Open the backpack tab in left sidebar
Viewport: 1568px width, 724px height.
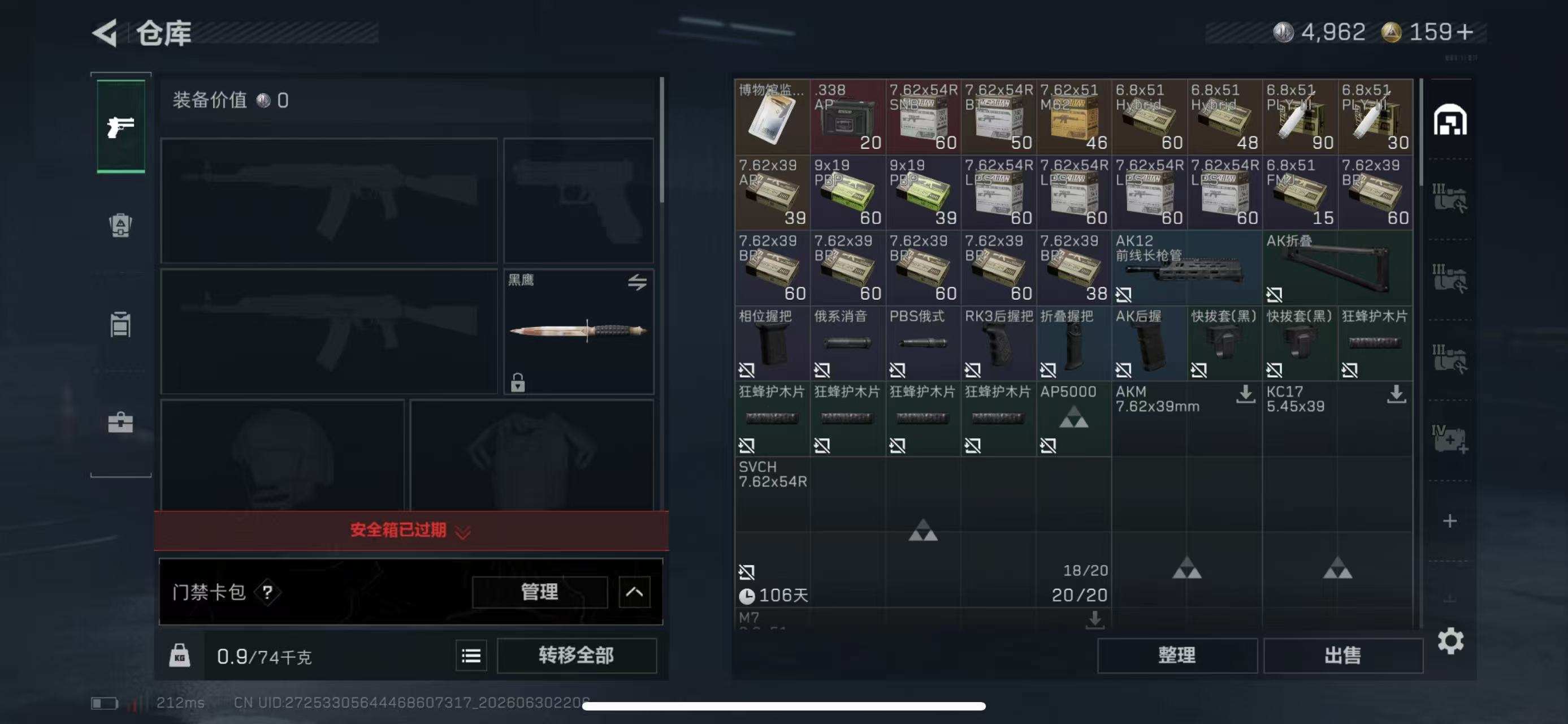[120, 225]
